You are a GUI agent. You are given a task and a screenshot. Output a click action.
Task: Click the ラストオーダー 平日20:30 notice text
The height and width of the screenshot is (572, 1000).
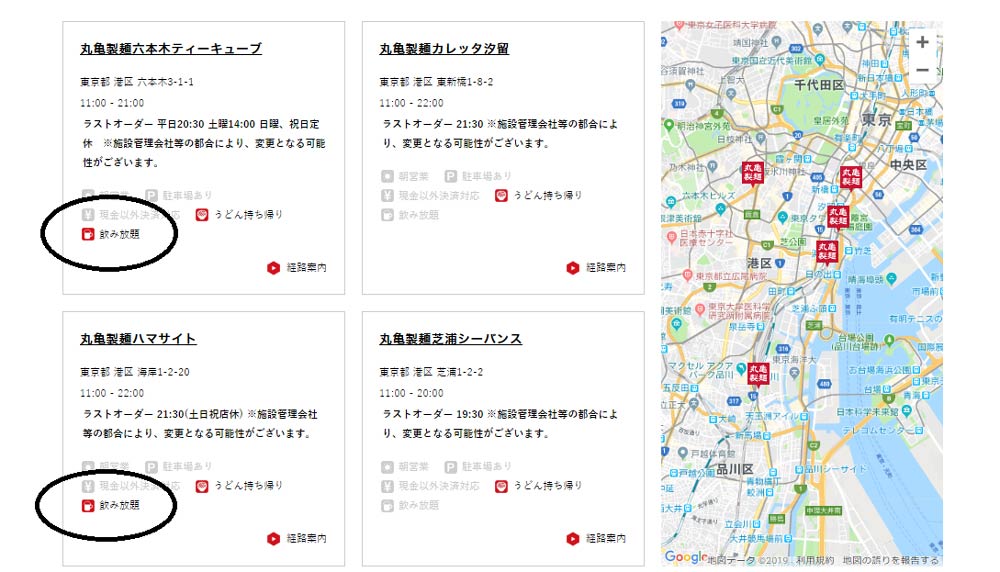click(x=204, y=143)
